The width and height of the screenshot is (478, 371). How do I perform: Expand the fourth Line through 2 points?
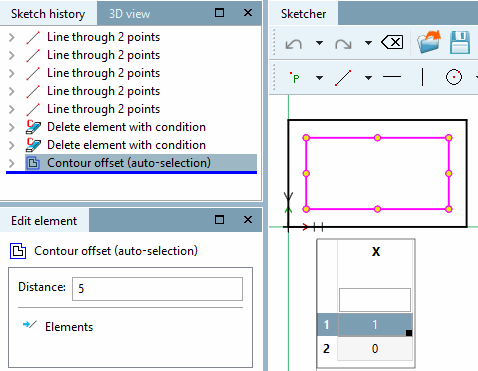tap(12, 91)
